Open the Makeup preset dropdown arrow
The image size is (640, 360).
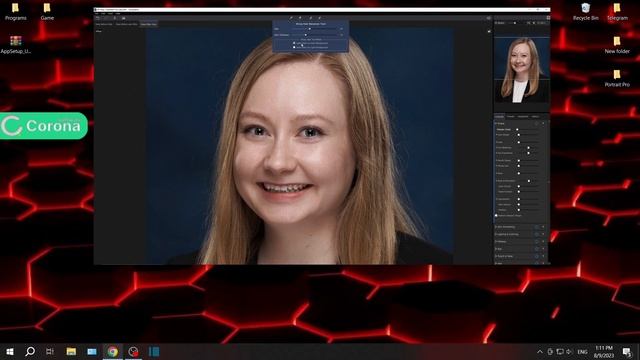pyautogui.click(x=543, y=242)
